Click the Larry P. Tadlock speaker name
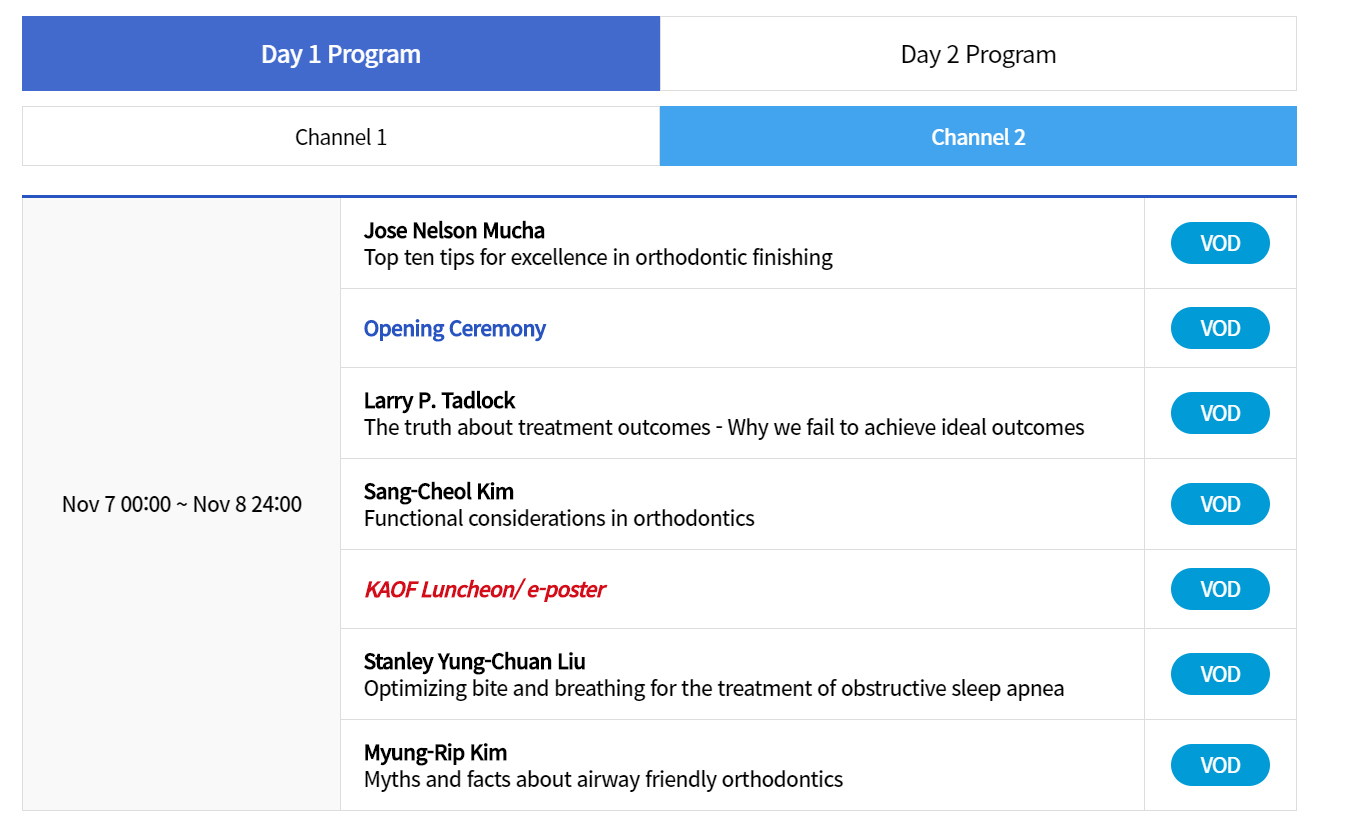This screenshot has width=1362, height=816. (x=439, y=401)
